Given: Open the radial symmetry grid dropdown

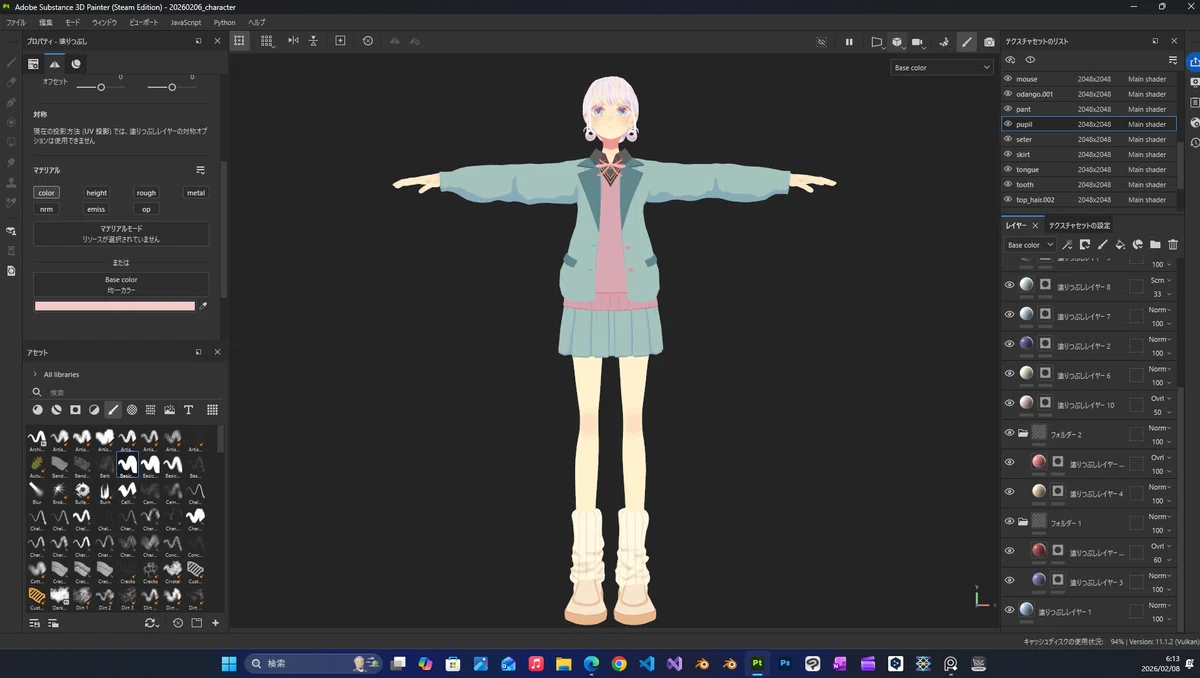Looking at the screenshot, I should (x=267, y=41).
